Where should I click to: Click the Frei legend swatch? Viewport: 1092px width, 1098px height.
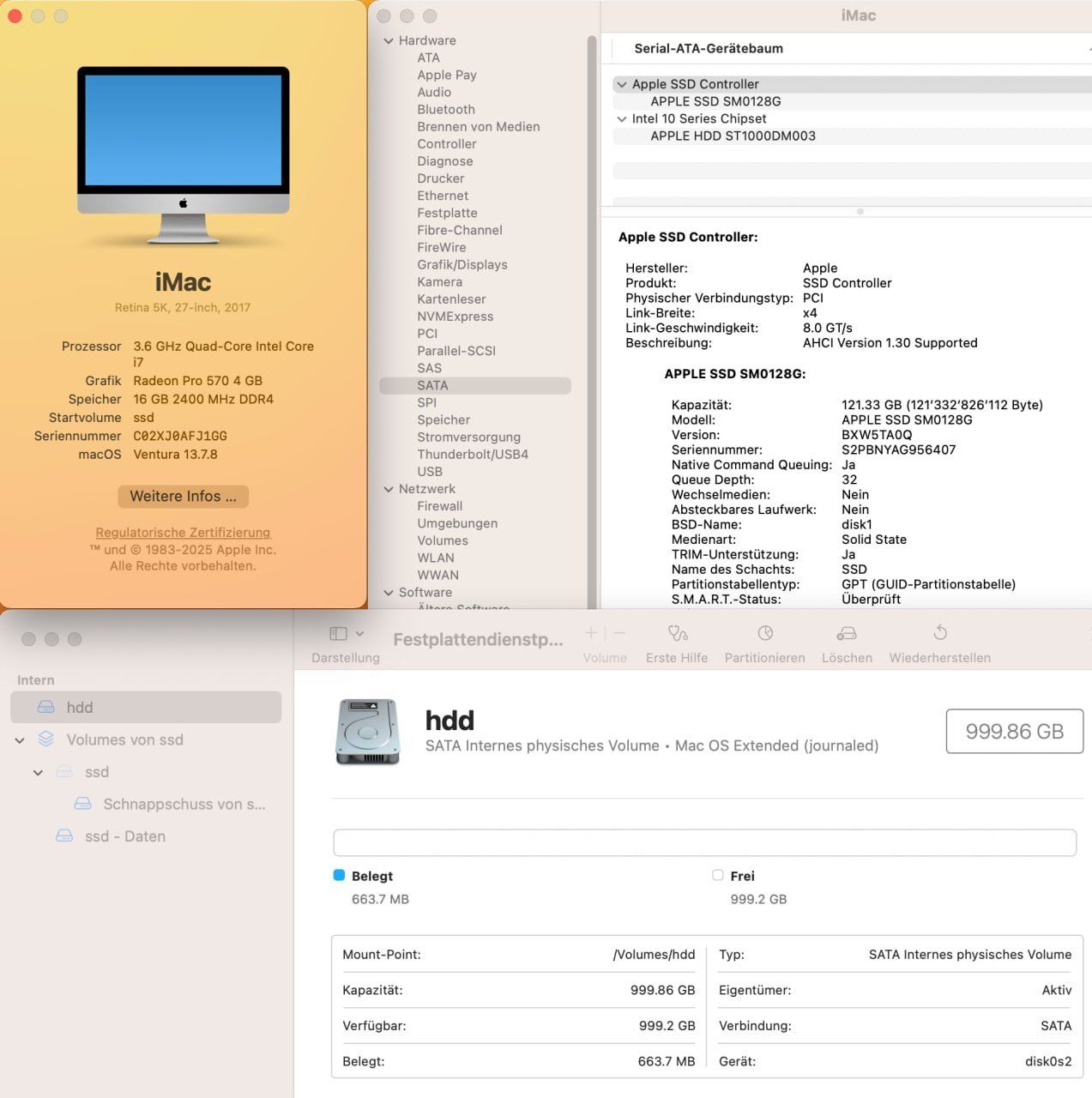tap(717, 875)
